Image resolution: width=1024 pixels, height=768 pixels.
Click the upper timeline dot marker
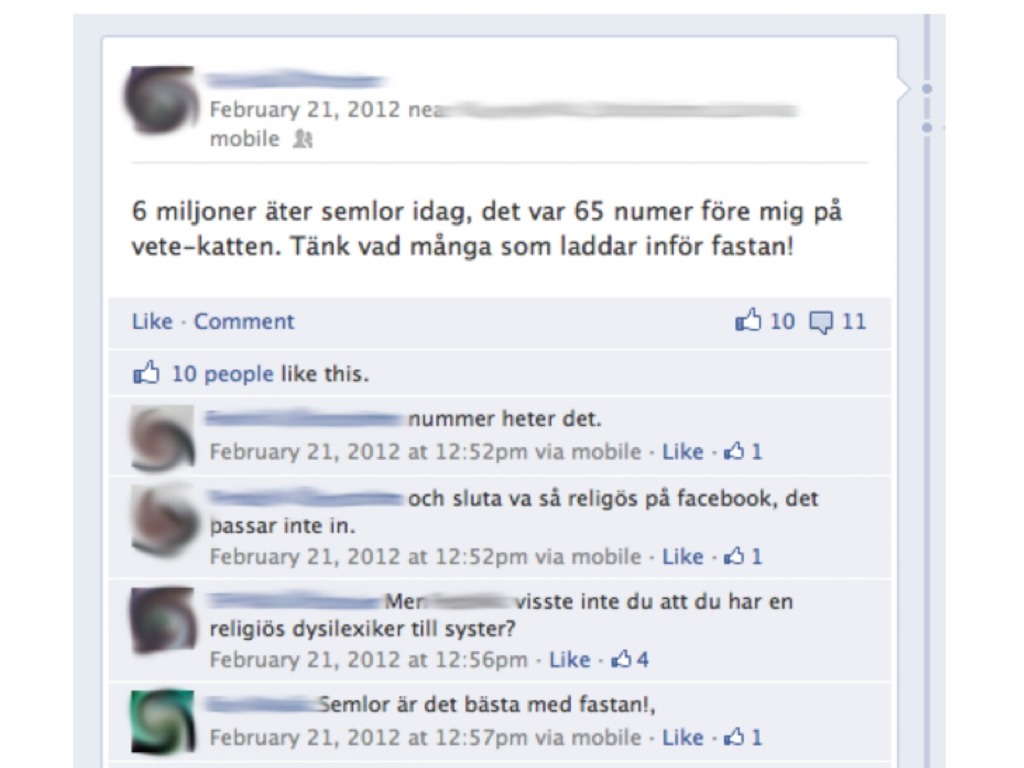(926, 88)
